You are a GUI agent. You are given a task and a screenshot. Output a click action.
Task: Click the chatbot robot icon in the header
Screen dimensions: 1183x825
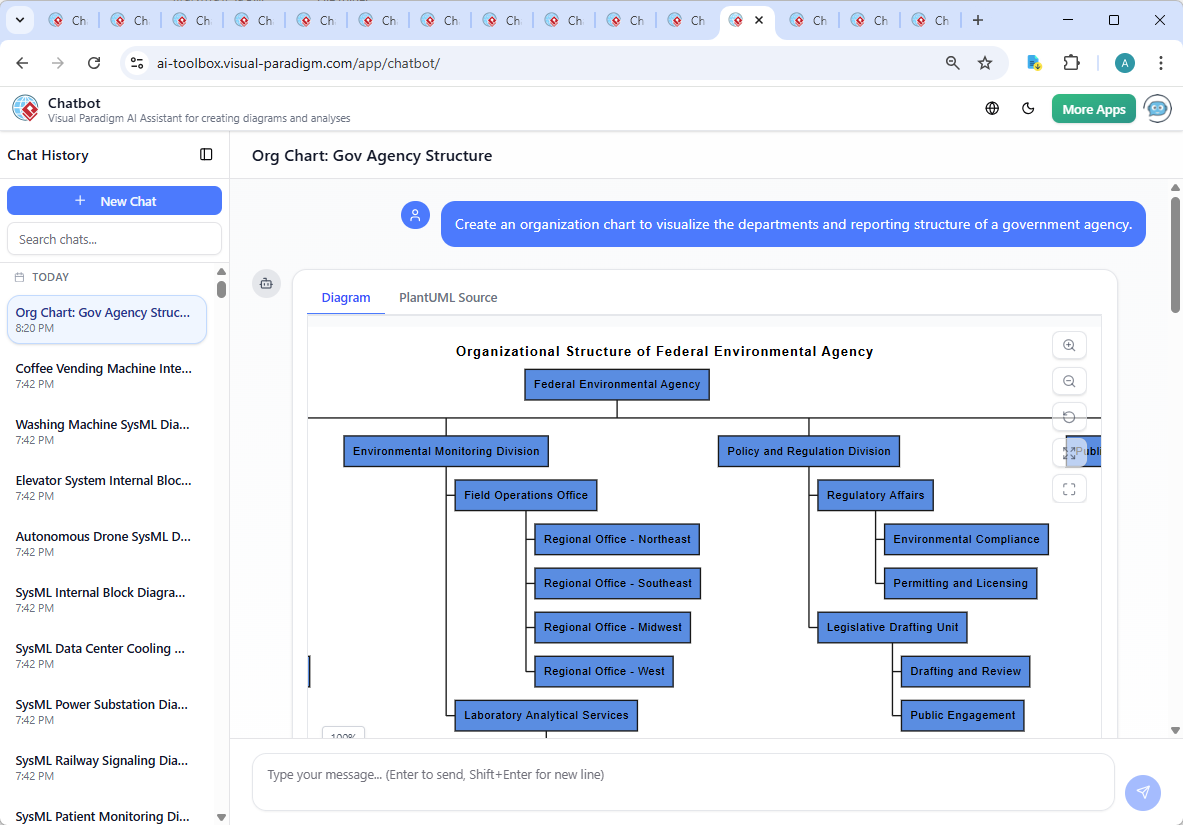point(1157,108)
